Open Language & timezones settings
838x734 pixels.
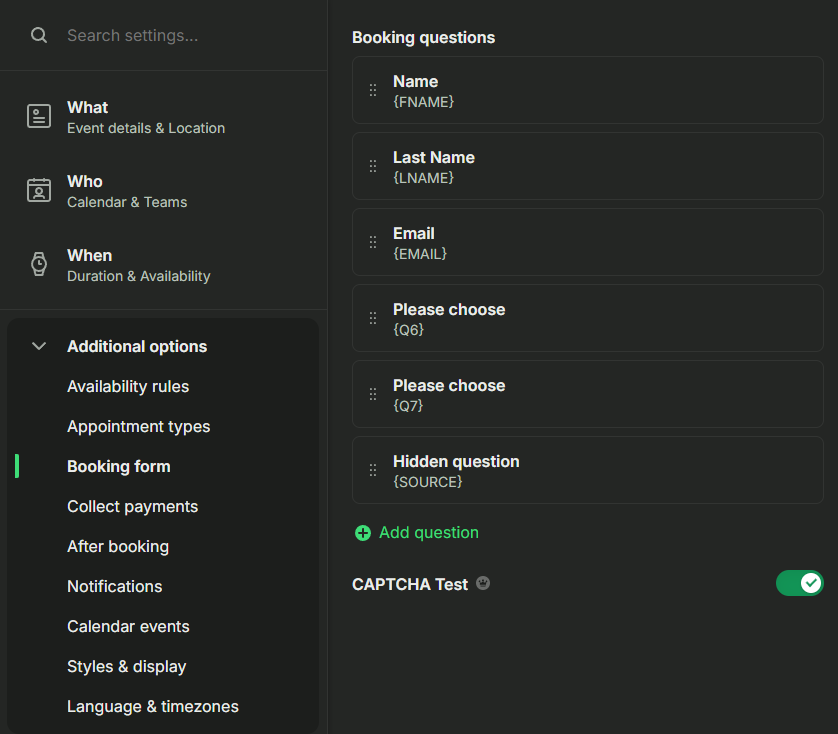click(153, 706)
